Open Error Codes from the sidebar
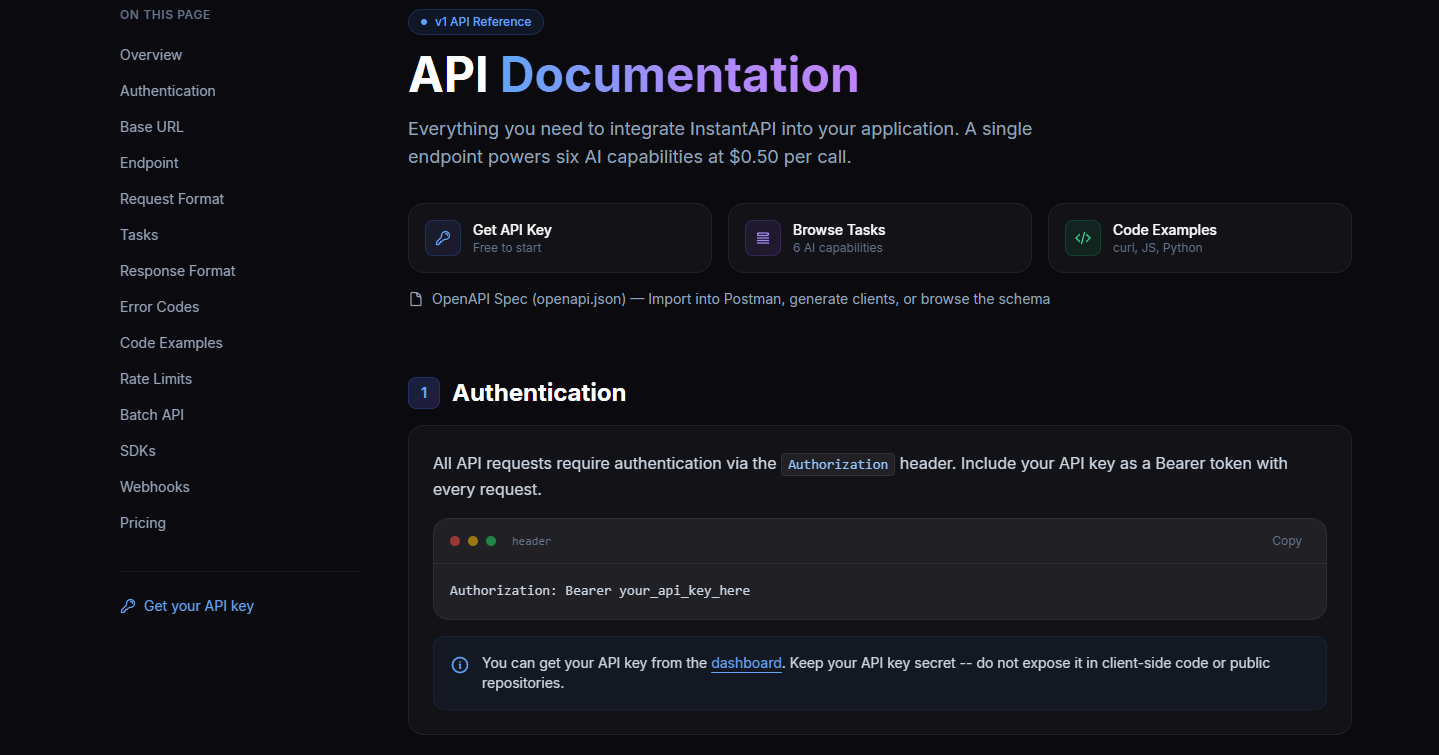 pyautogui.click(x=160, y=307)
